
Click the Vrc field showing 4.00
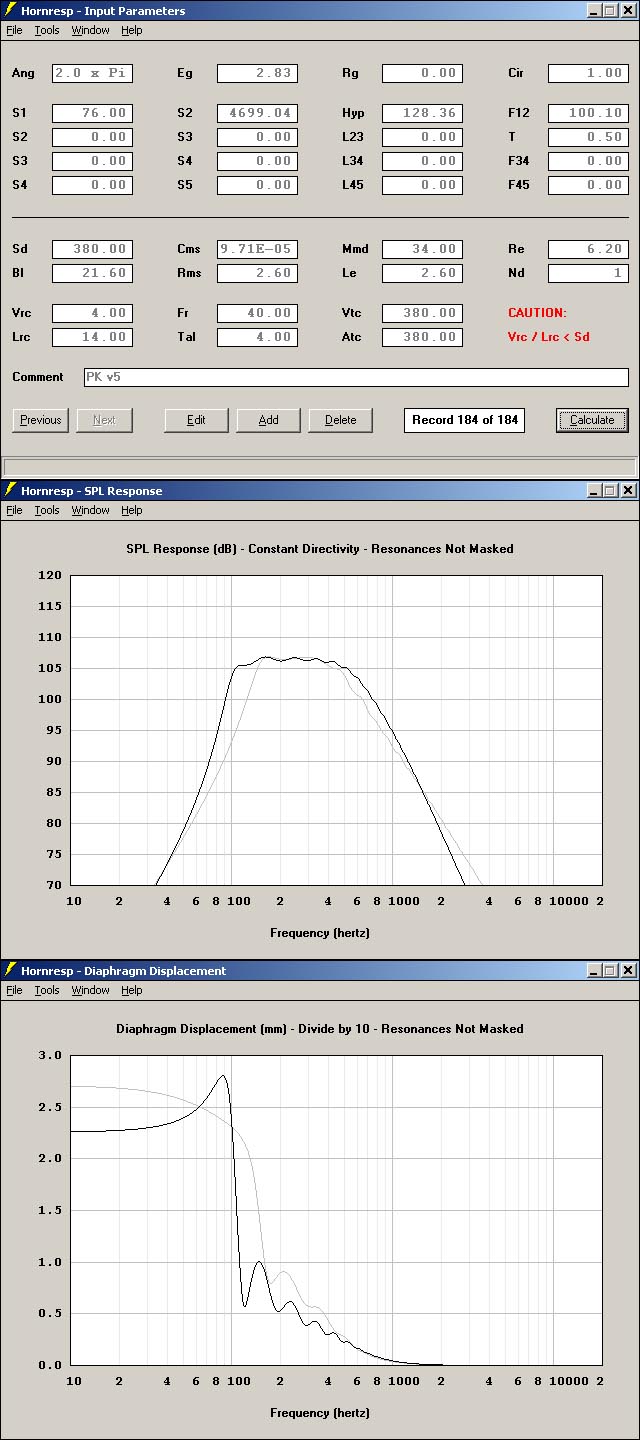92,313
